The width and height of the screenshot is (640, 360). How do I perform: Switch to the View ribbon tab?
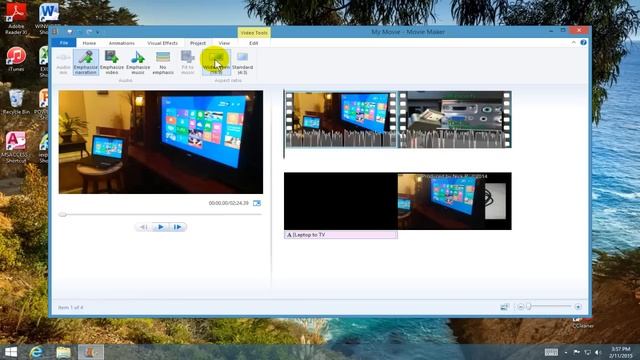[x=224, y=43]
